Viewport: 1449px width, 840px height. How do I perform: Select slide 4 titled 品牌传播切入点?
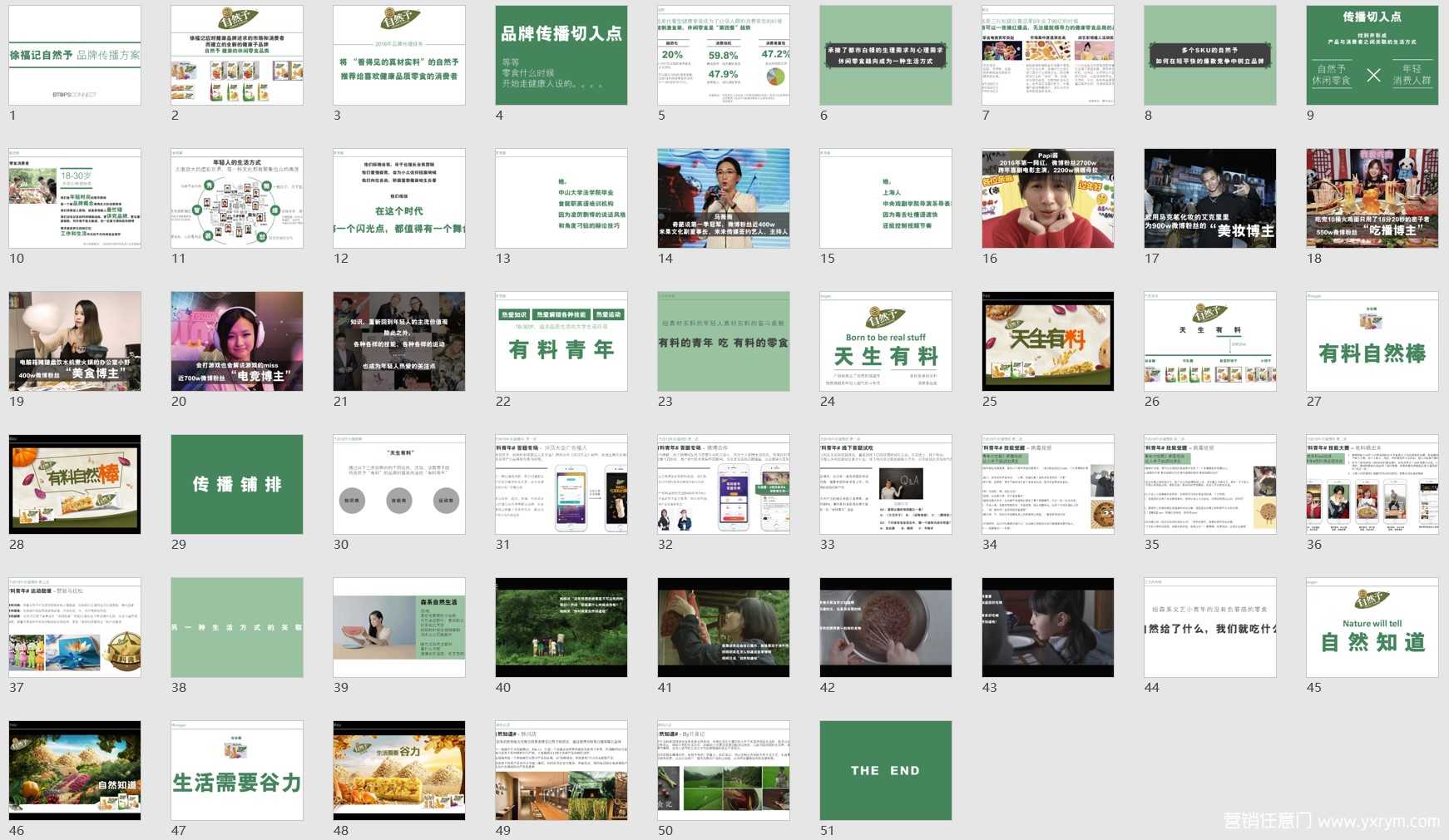click(x=561, y=55)
